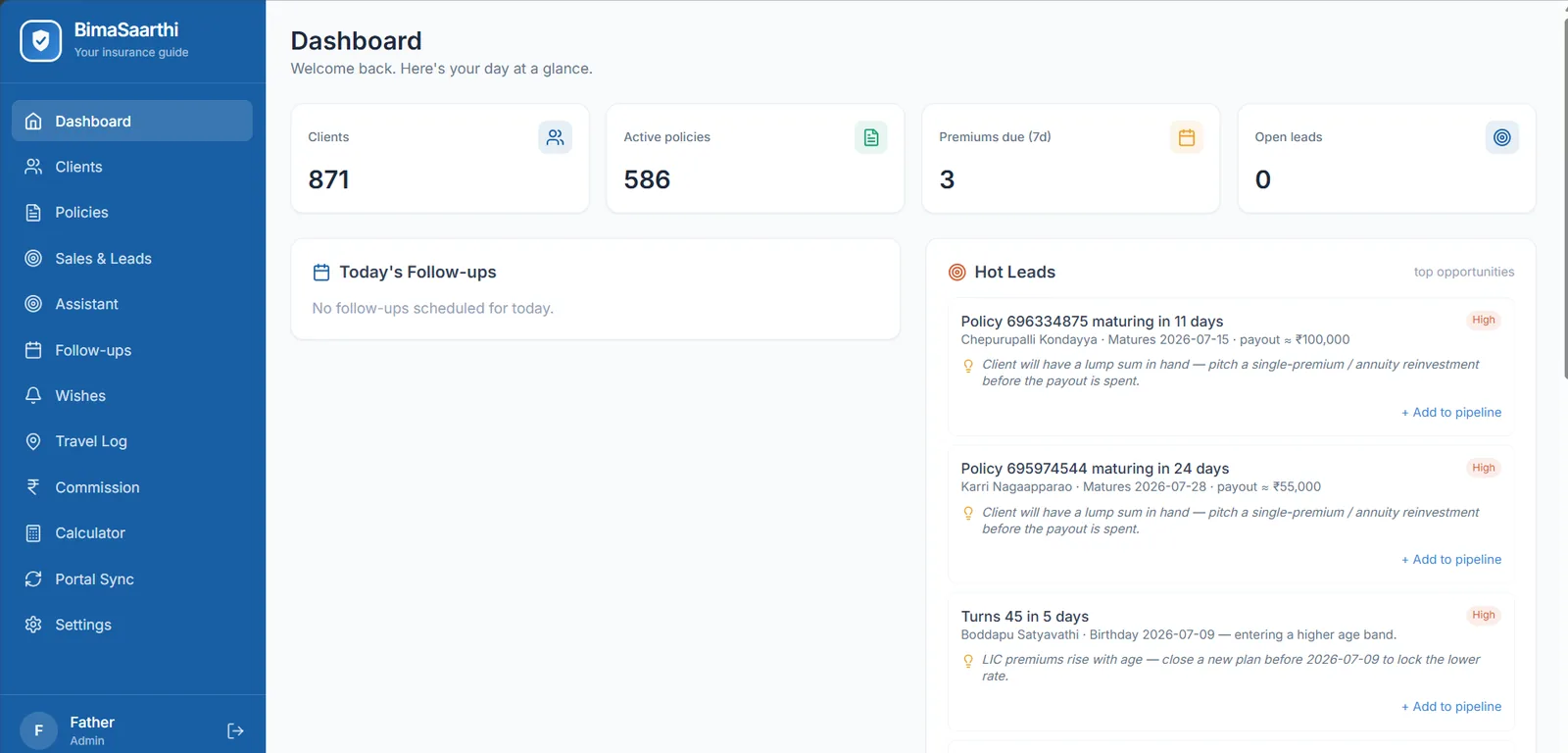Click the Policies document icon in sidebar
The width and height of the screenshot is (1568, 753).
(x=33, y=213)
